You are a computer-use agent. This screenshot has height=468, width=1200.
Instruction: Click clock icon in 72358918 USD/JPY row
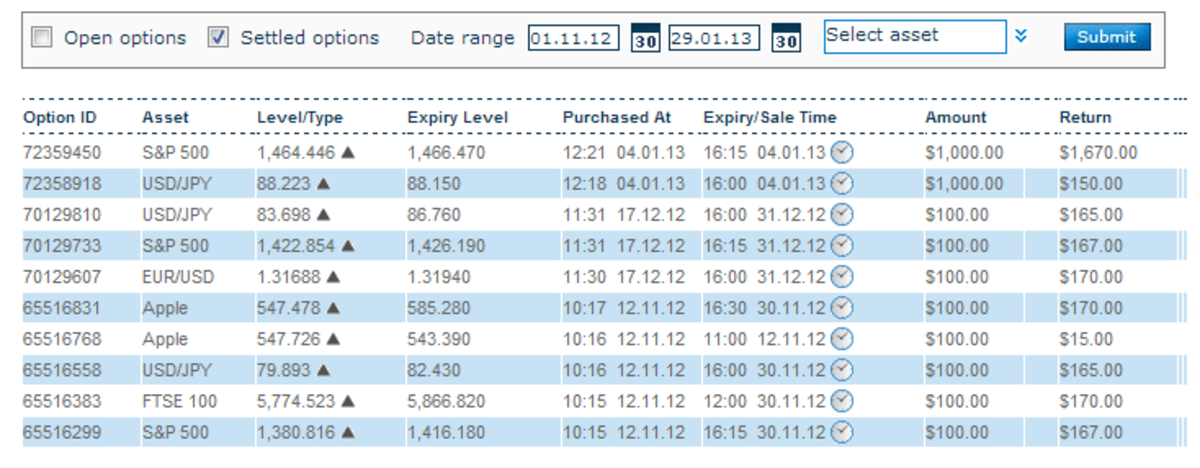(843, 184)
